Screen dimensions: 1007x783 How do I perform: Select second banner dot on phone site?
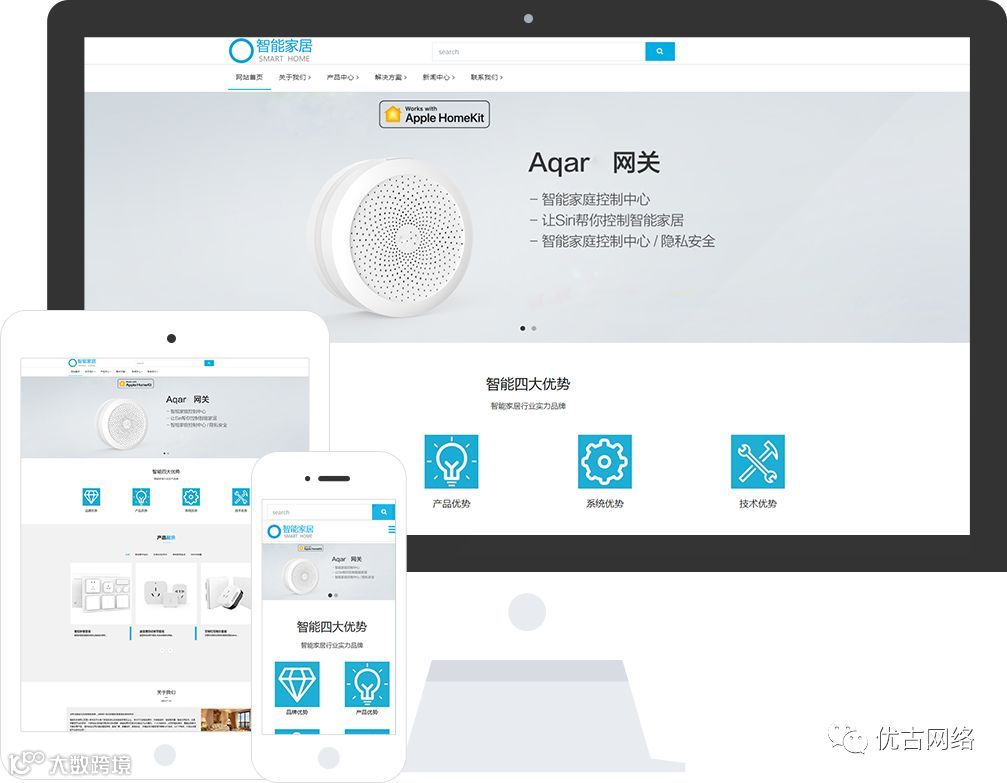(336, 595)
